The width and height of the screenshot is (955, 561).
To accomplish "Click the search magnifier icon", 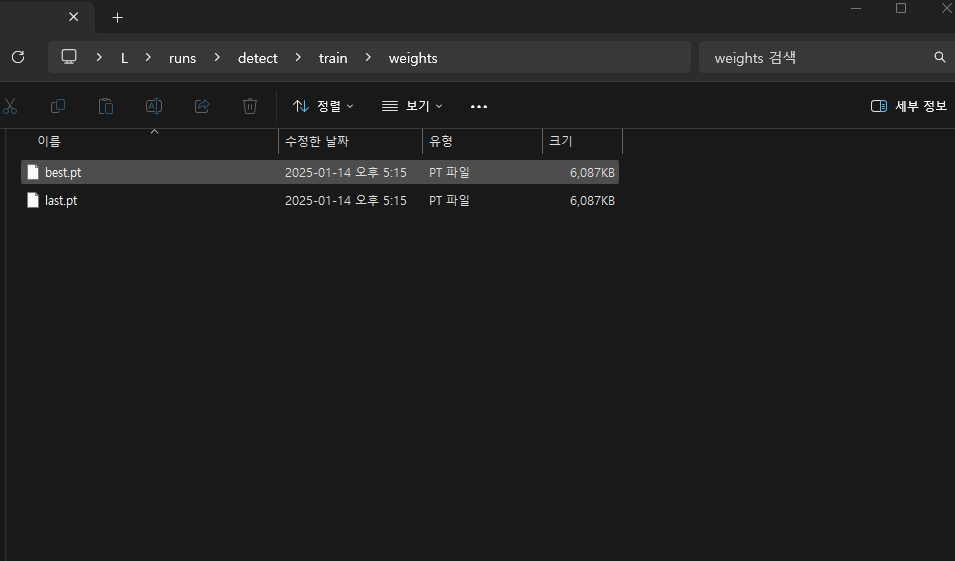I will coord(940,57).
